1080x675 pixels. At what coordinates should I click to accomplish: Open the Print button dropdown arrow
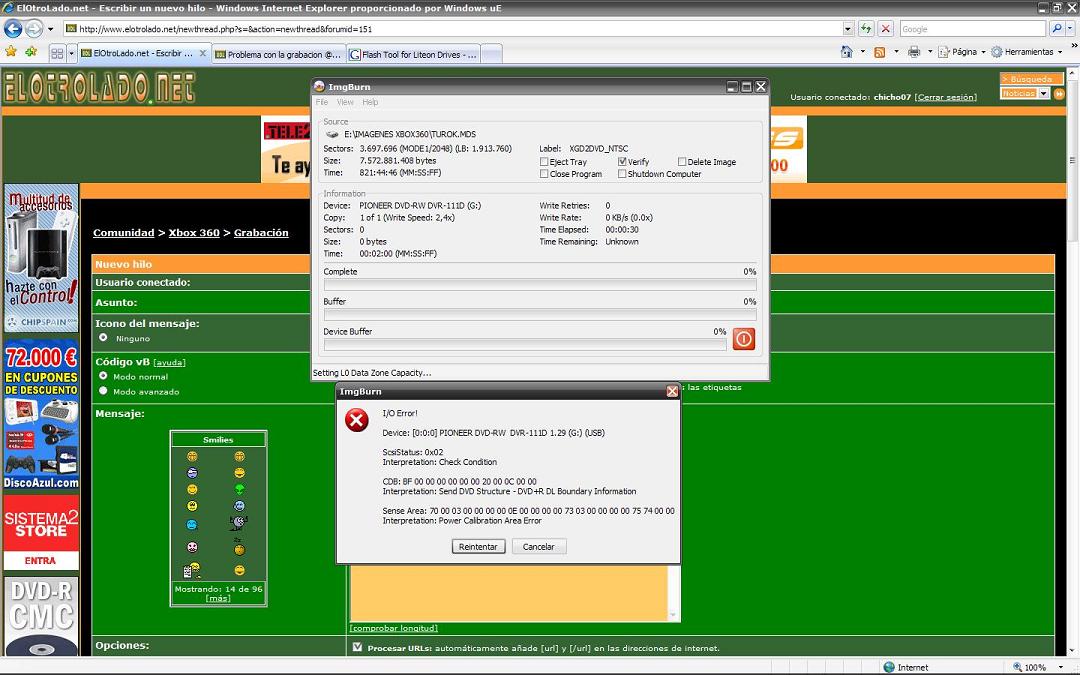coord(930,52)
